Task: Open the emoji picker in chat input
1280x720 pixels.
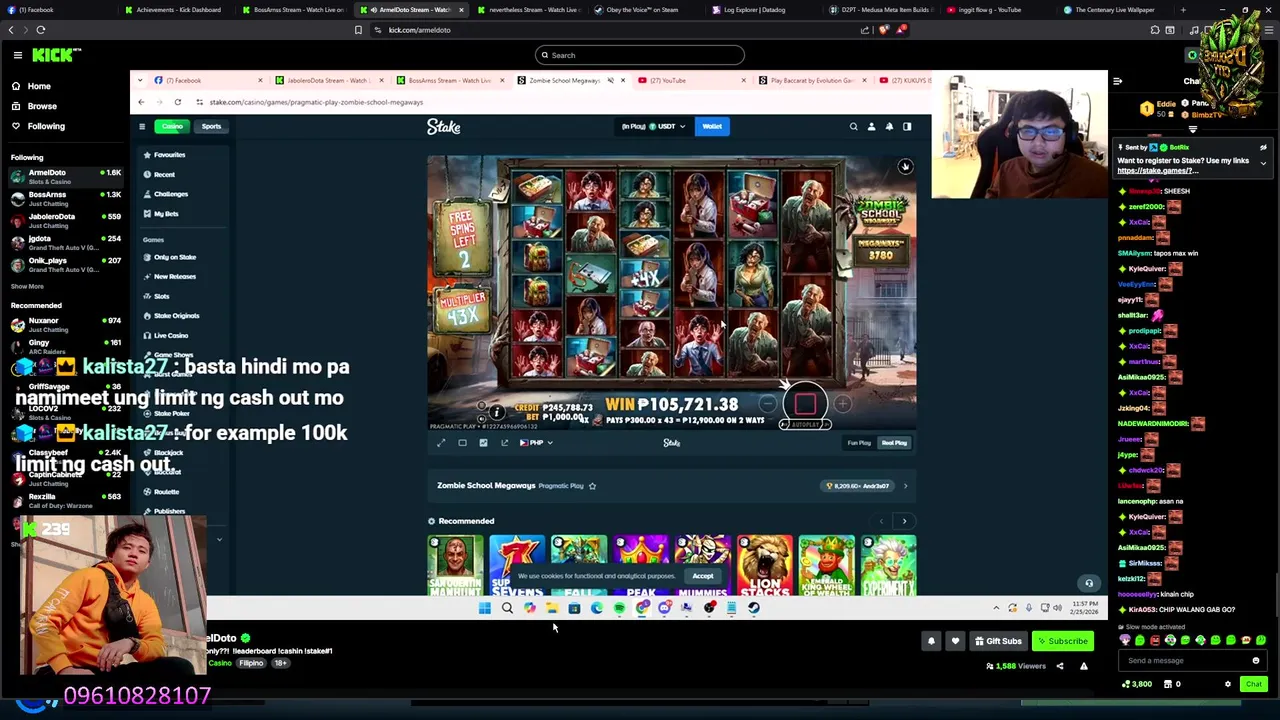Action: coord(1256,660)
